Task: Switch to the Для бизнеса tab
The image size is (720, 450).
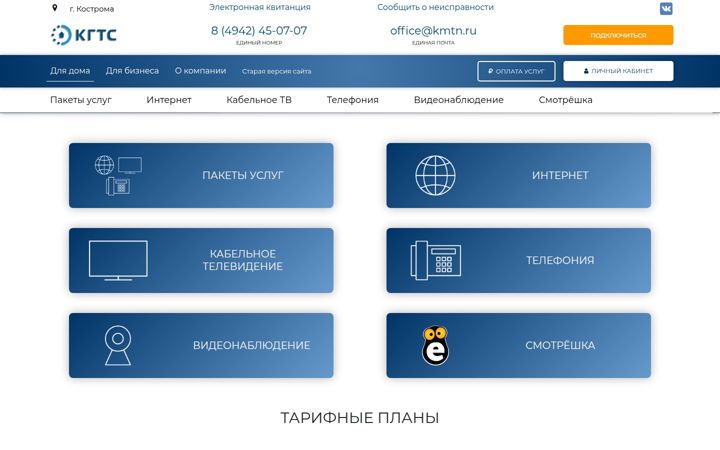Action: tap(132, 71)
